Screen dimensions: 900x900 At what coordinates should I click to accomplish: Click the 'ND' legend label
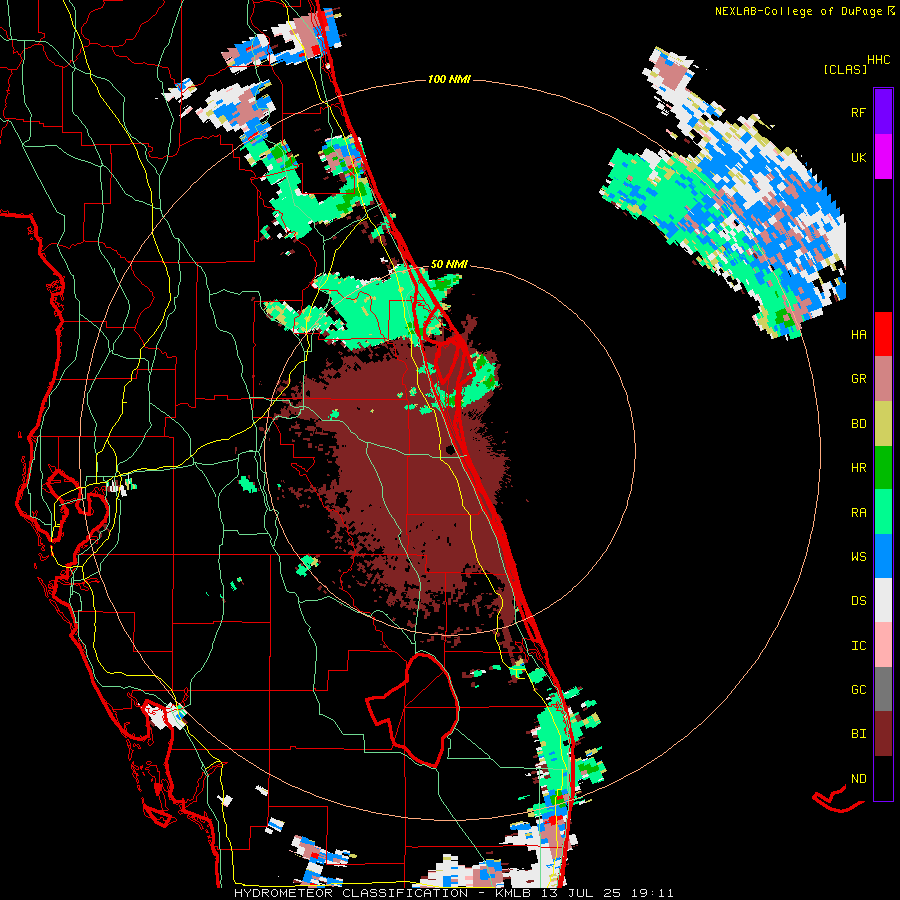pos(858,778)
